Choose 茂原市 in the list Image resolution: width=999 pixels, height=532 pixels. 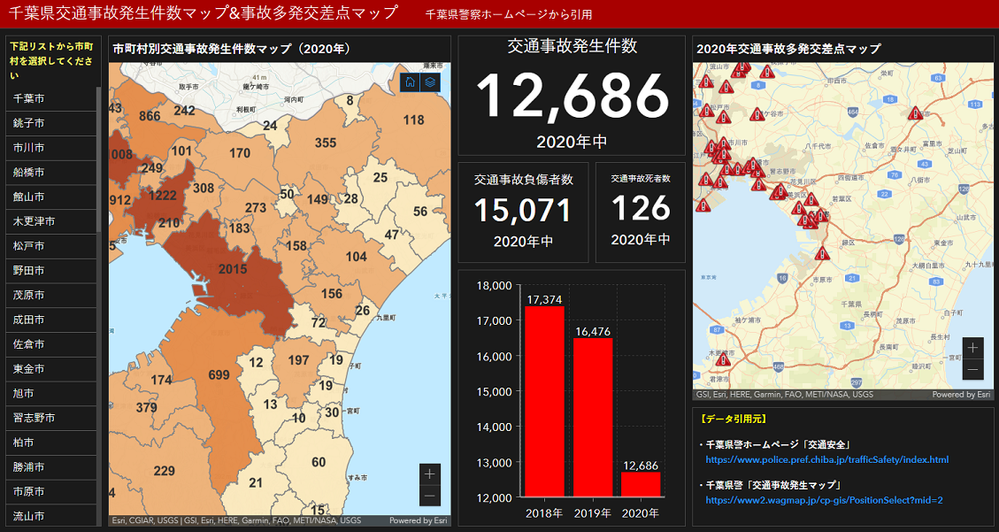(51, 295)
